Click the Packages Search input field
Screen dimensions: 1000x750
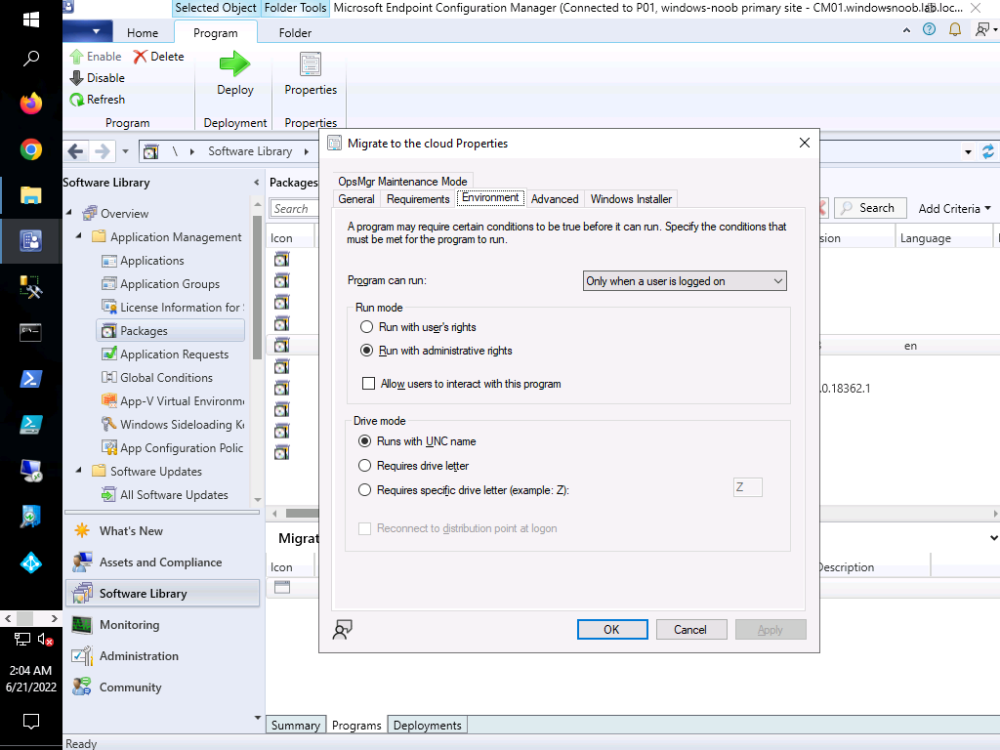coord(294,209)
